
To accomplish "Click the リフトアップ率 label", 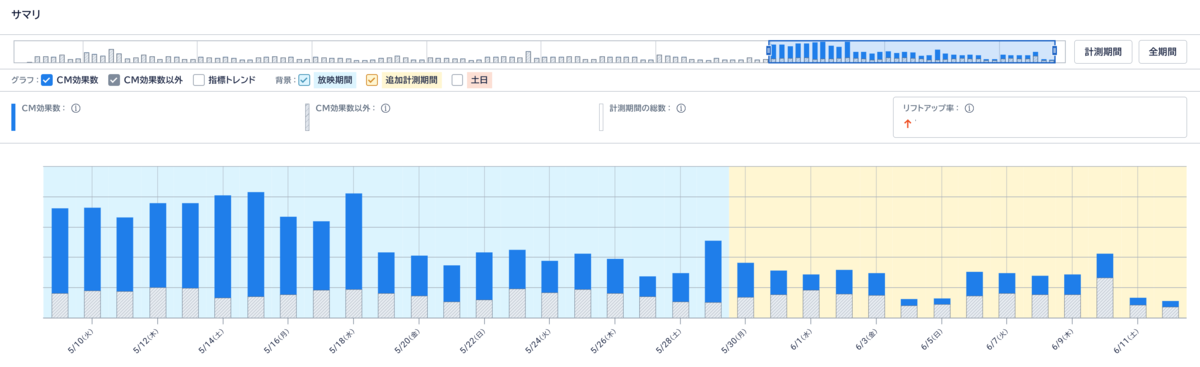I will click(930, 108).
